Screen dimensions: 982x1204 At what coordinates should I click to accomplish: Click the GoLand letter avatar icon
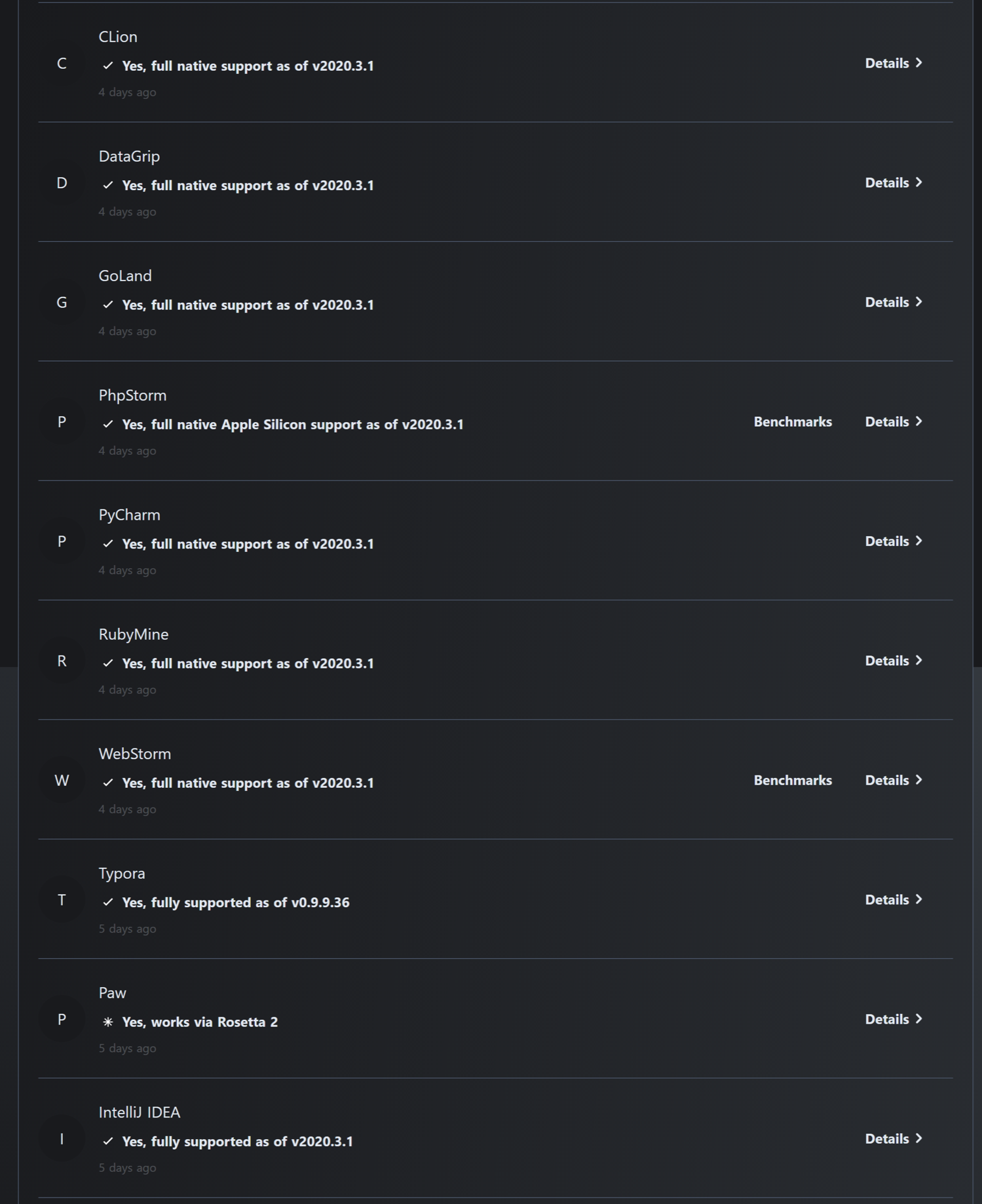coord(62,303)
